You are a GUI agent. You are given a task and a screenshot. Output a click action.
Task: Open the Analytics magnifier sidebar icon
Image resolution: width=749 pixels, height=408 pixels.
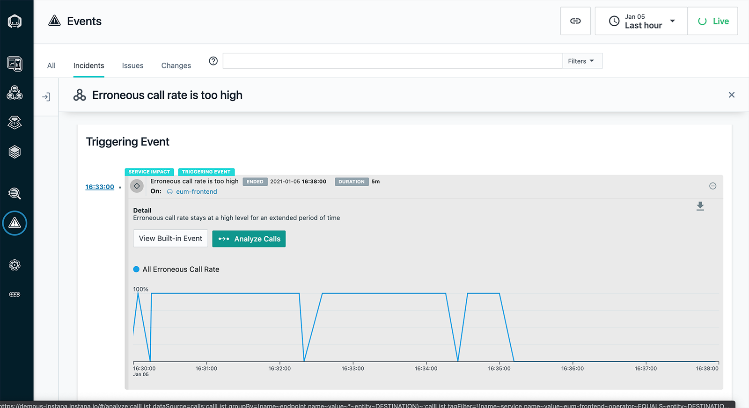pyautogui.click(x=15, y=193)
